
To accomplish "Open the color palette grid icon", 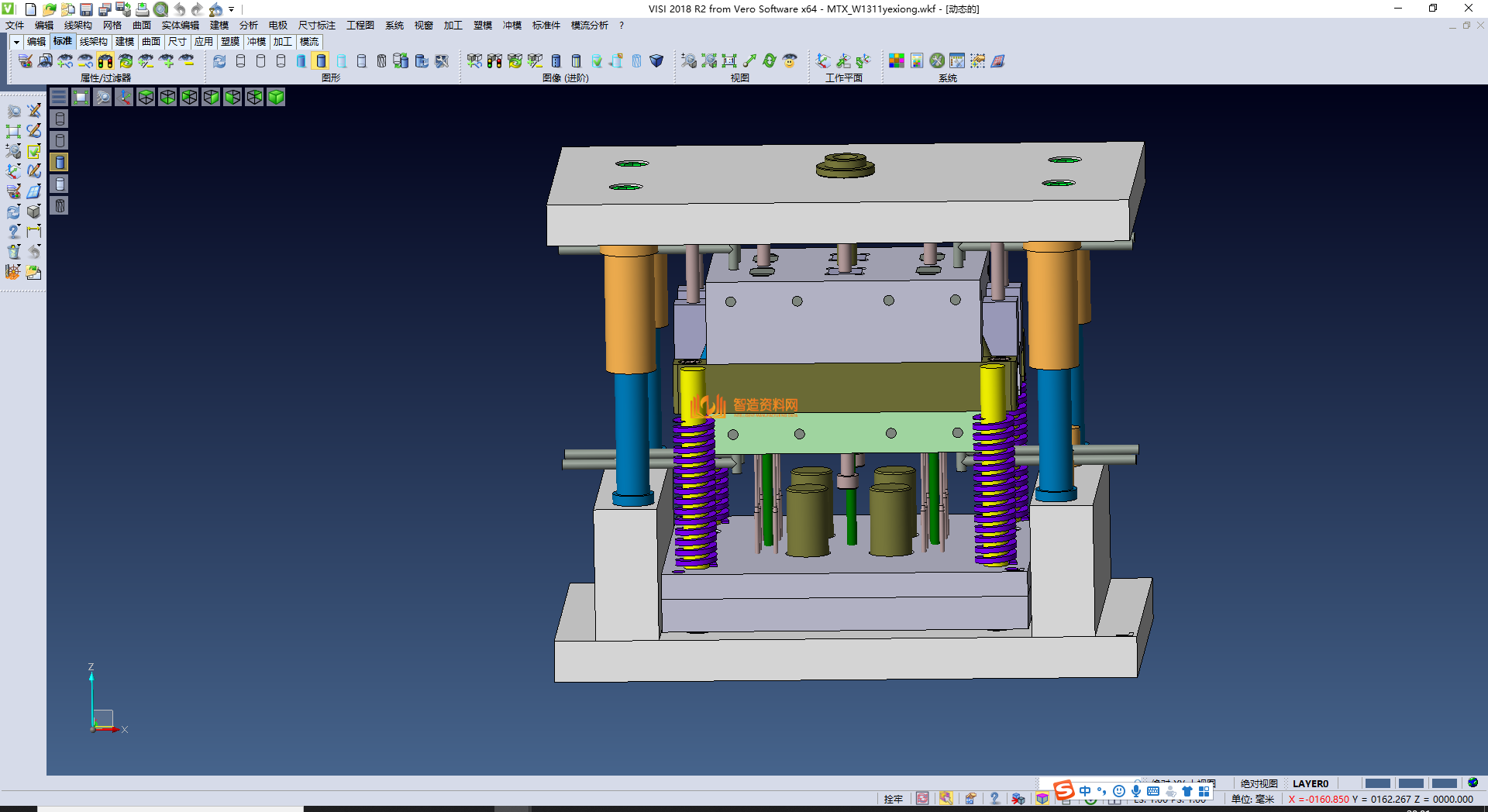I will 897,61.
